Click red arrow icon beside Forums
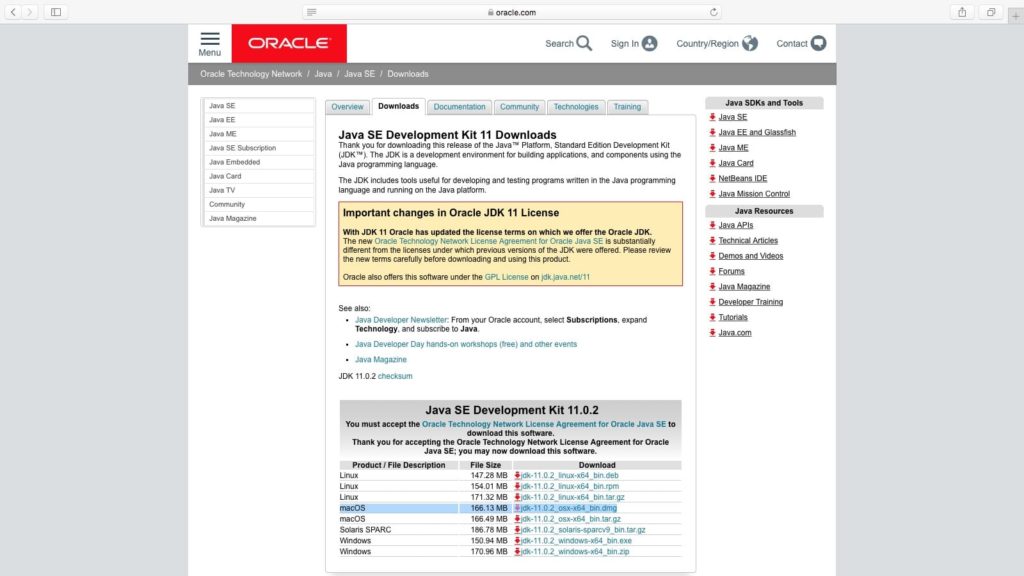 pos(712,271)
